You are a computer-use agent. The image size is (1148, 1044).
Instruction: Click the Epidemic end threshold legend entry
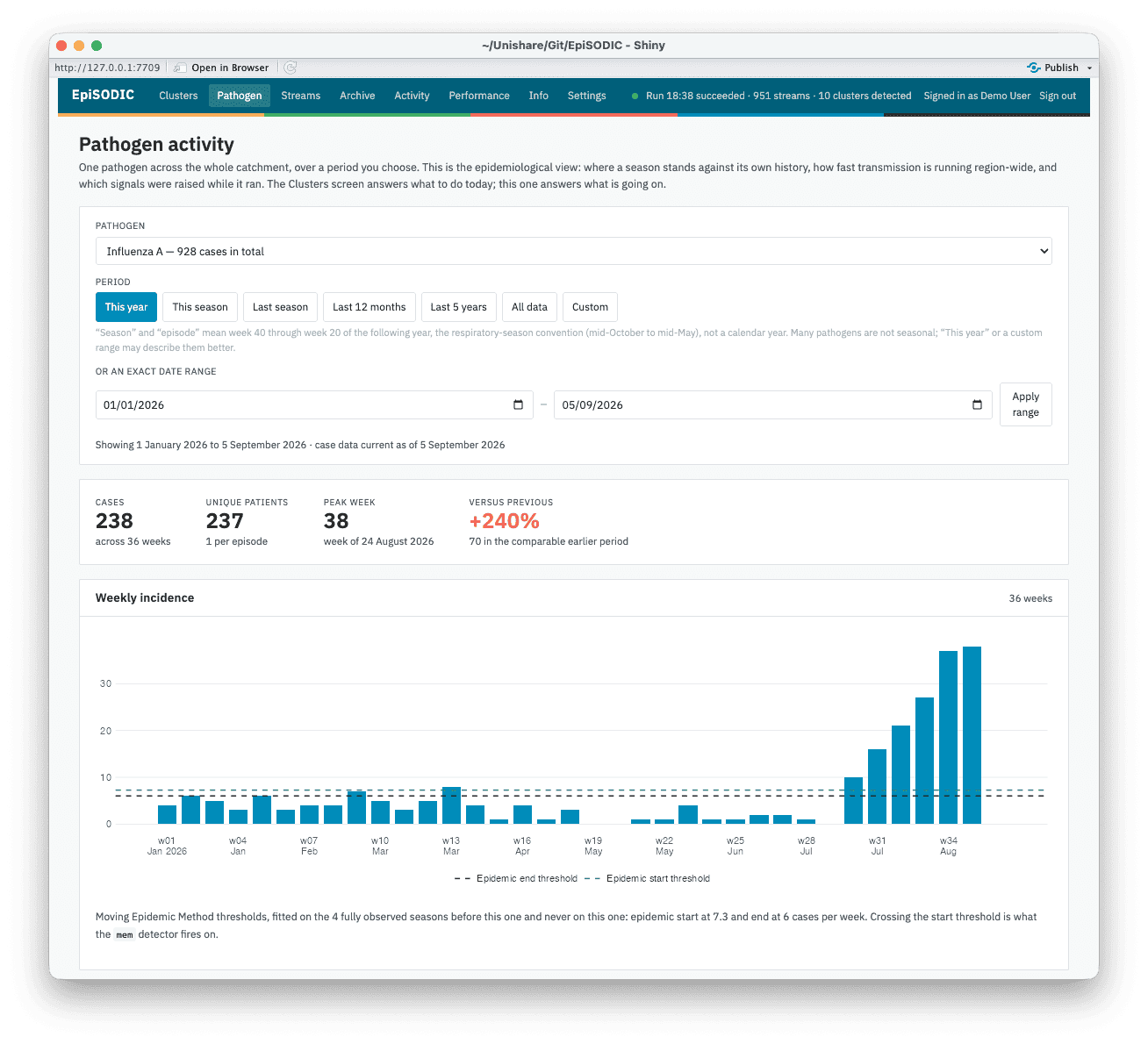click(516, 878)
